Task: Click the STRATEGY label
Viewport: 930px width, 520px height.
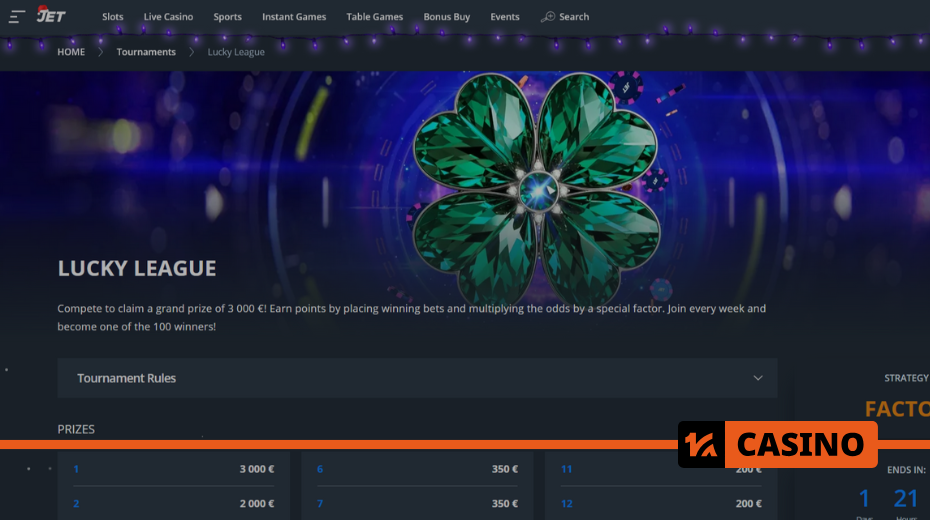Action: (907, 378)
